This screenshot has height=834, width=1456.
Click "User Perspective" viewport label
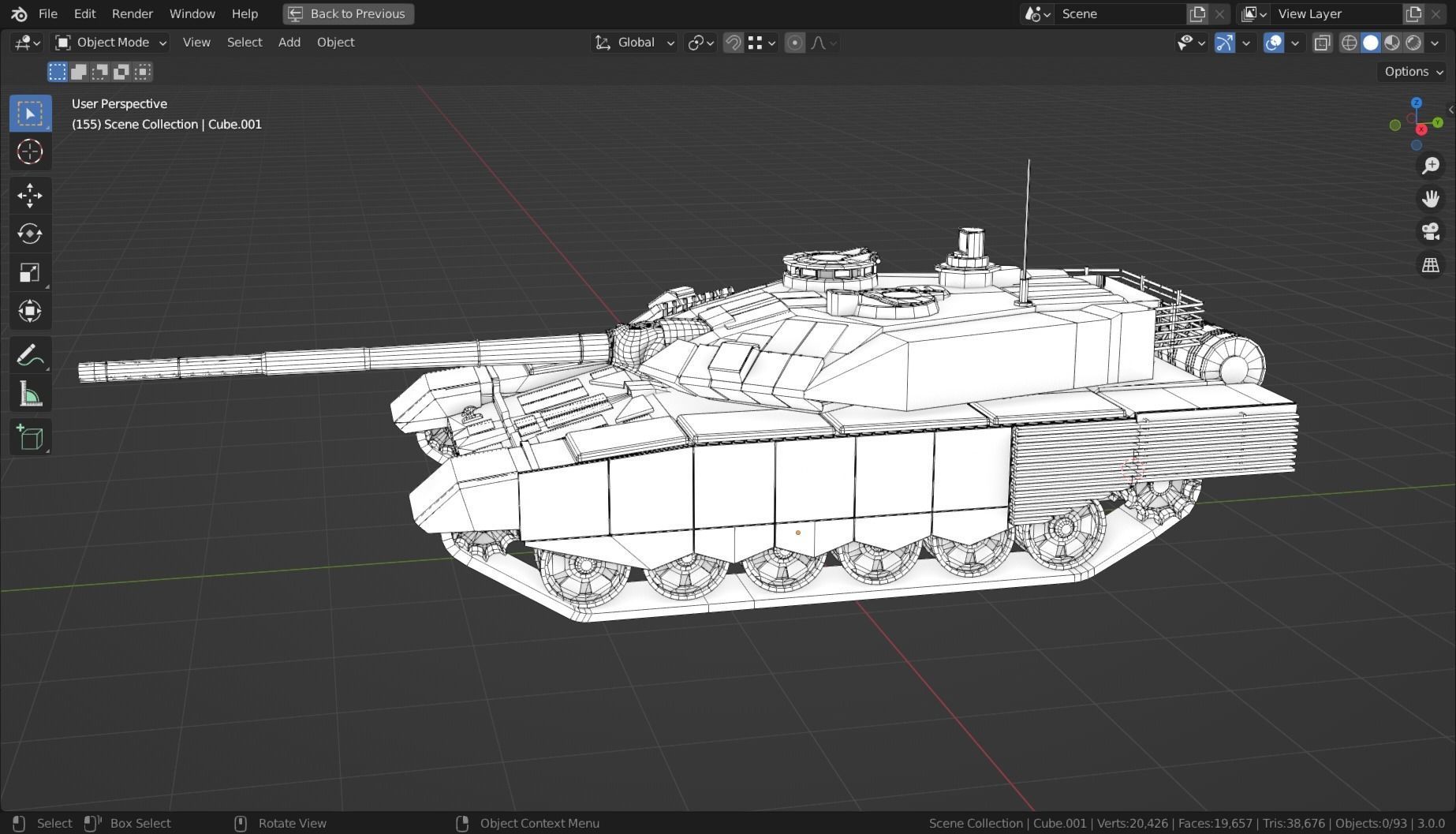tap(119, 103)
